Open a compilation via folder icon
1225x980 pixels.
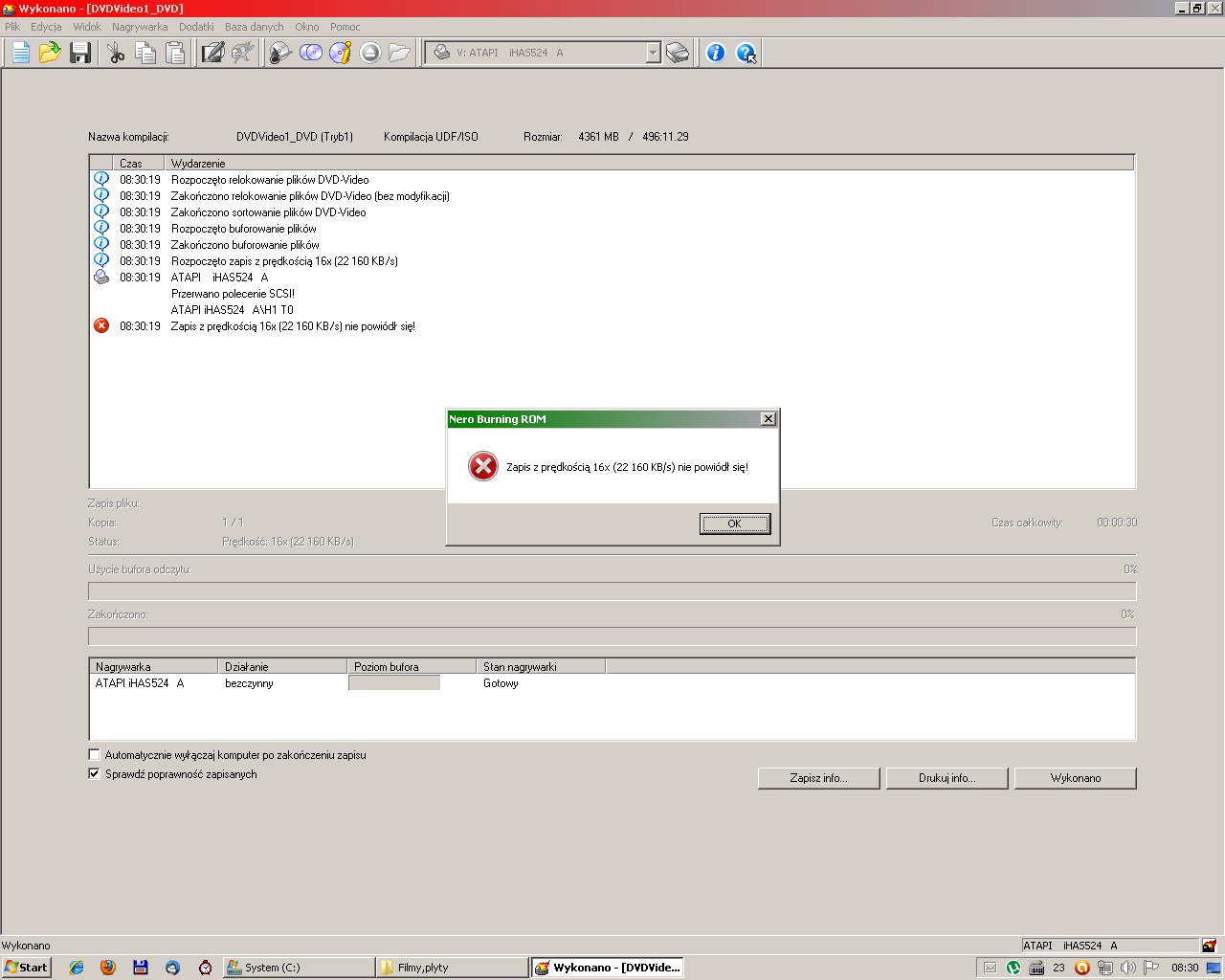50,53
